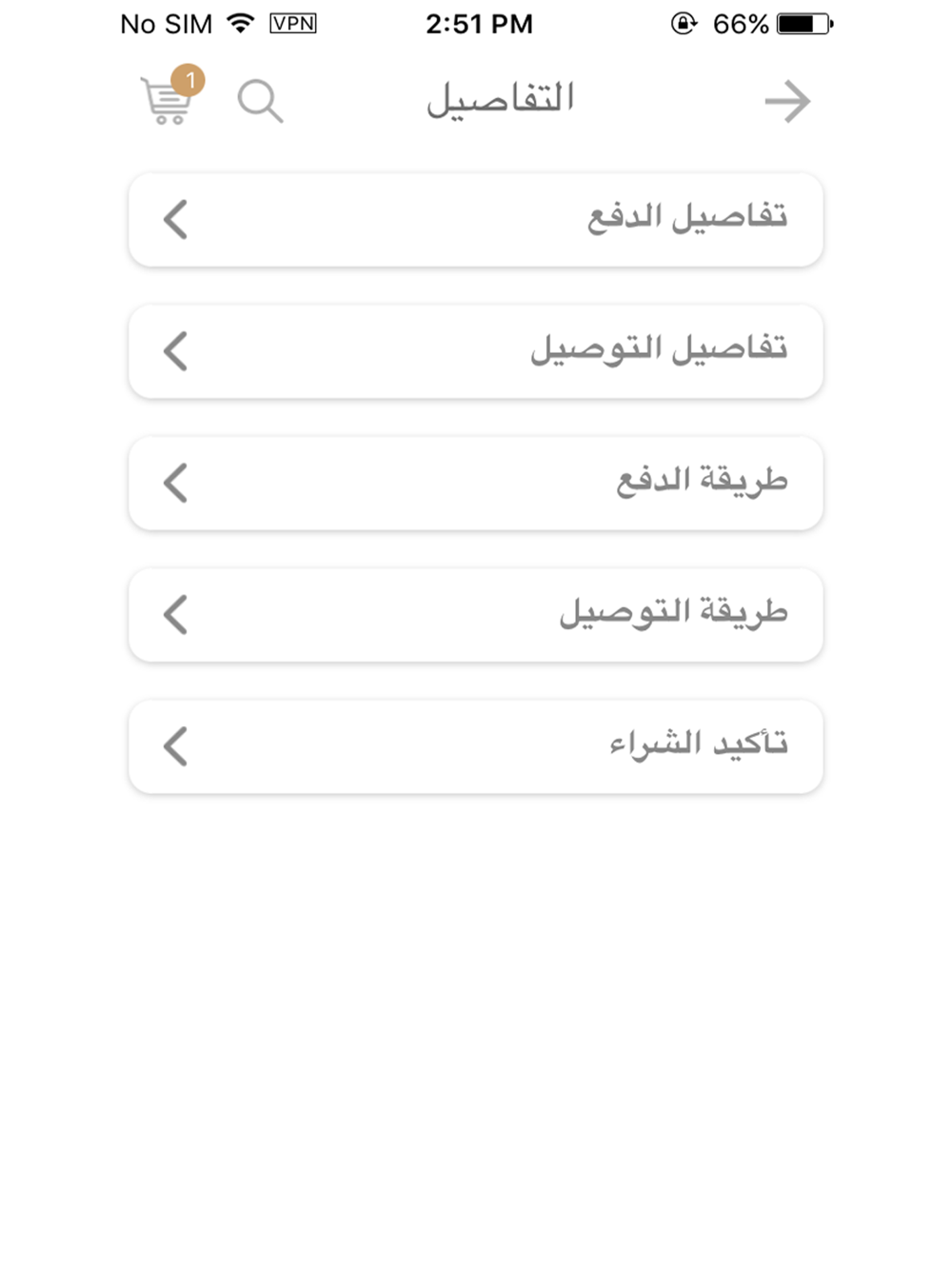Image resolution: width=952 pixels, height=1270 pixels.
Task: Tap the Wi-Fi status bar icon
Action: [242, 23]
